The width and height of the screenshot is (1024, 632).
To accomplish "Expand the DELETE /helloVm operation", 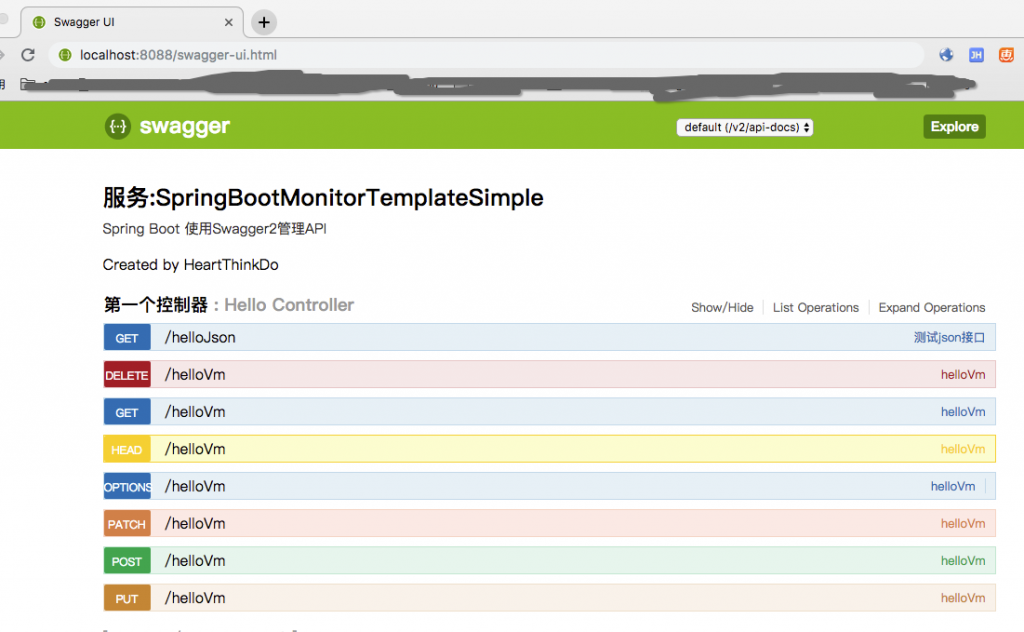I will coord(549,375).
